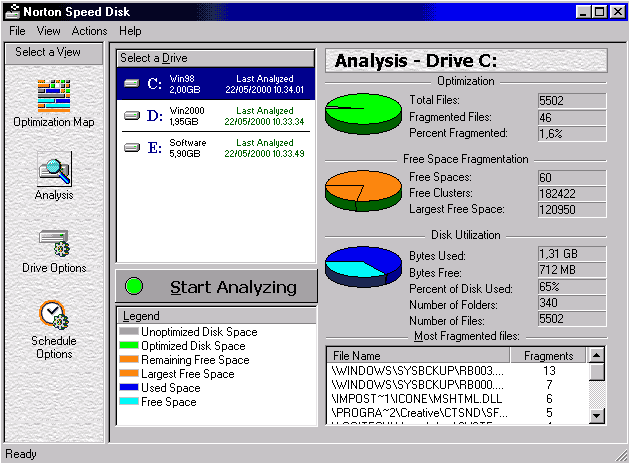This screenshot has height=463, width=629.
Task: Select the drive E: Software row
Action: pyautogui.click(x=216, y=148)
